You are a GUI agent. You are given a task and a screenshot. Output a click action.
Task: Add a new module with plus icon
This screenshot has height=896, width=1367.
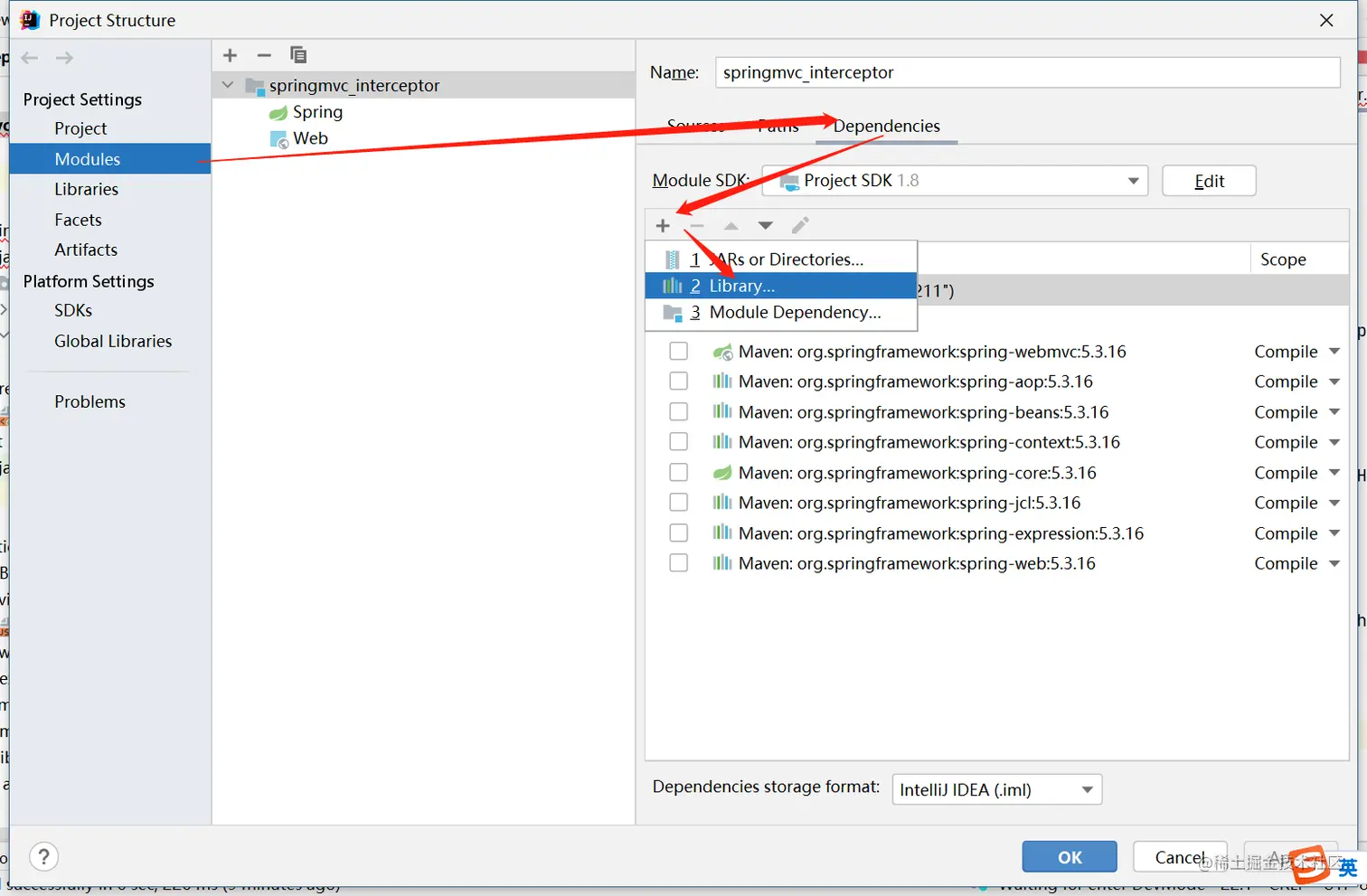[231, 55]
